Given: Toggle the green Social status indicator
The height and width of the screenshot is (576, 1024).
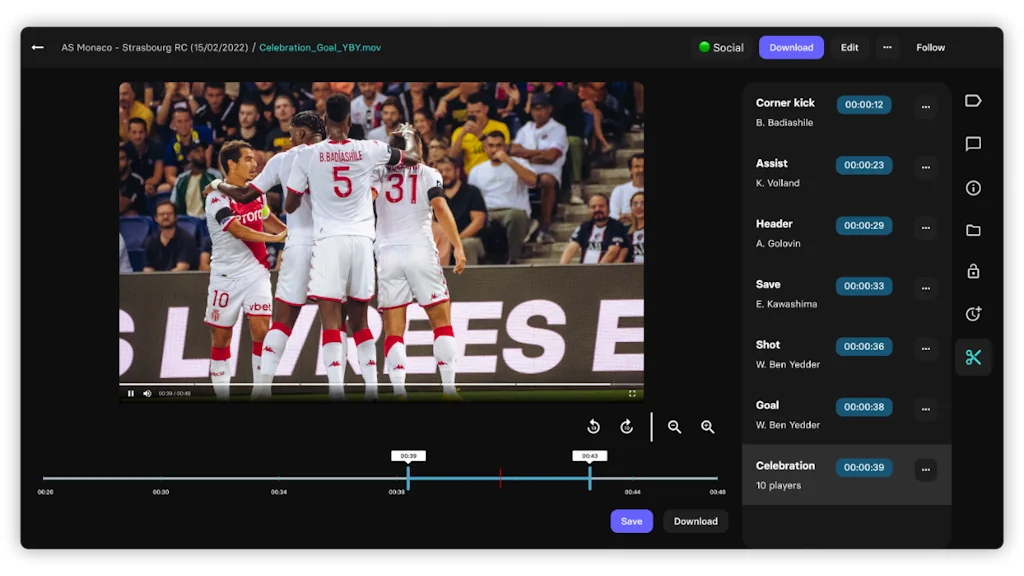Looking at the screenshot, I should click(720, 47).
